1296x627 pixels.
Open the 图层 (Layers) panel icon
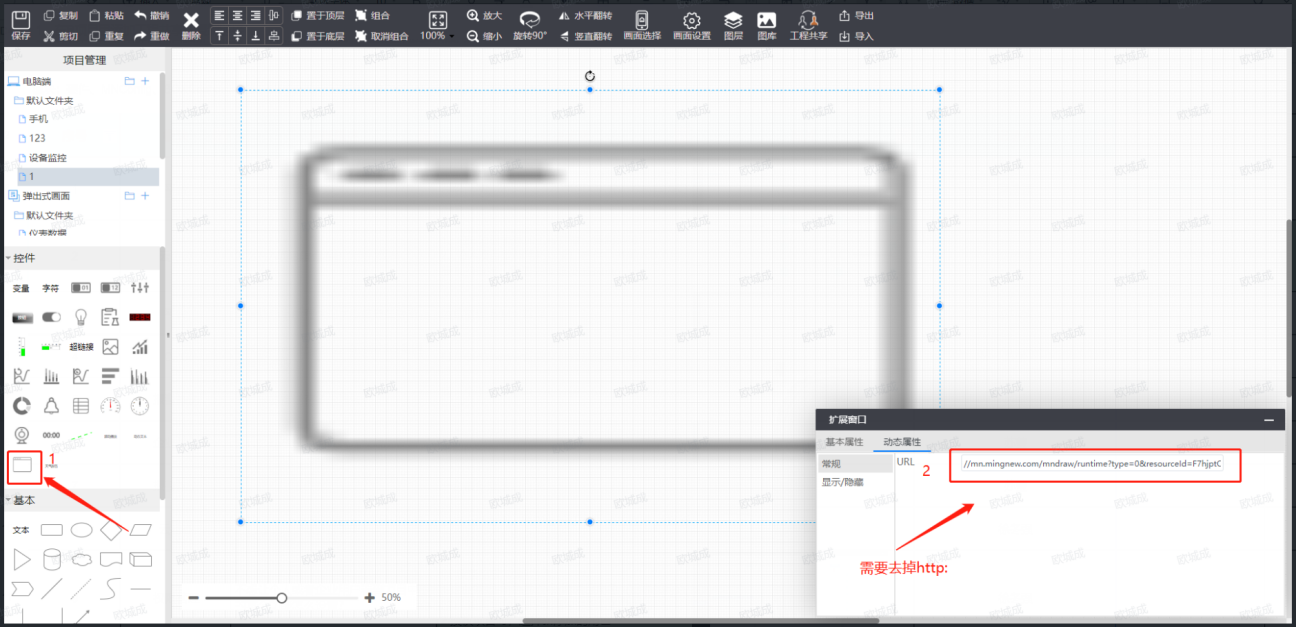733,24
